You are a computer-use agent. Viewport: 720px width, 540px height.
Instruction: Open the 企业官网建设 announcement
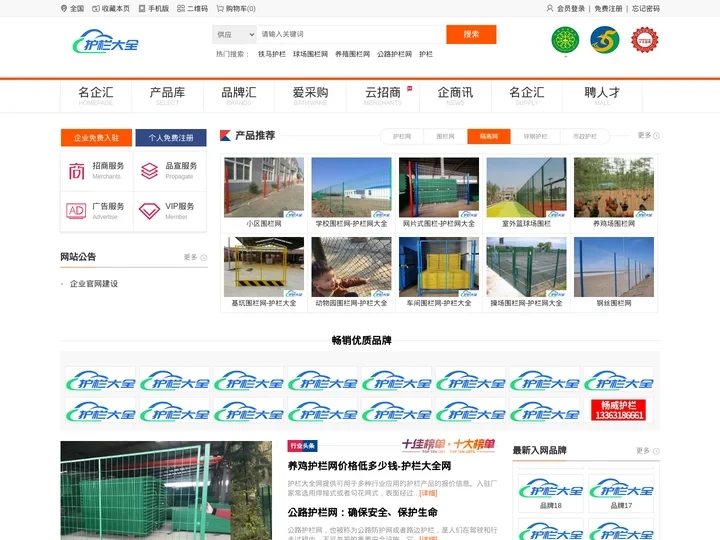tap(94, 284)
